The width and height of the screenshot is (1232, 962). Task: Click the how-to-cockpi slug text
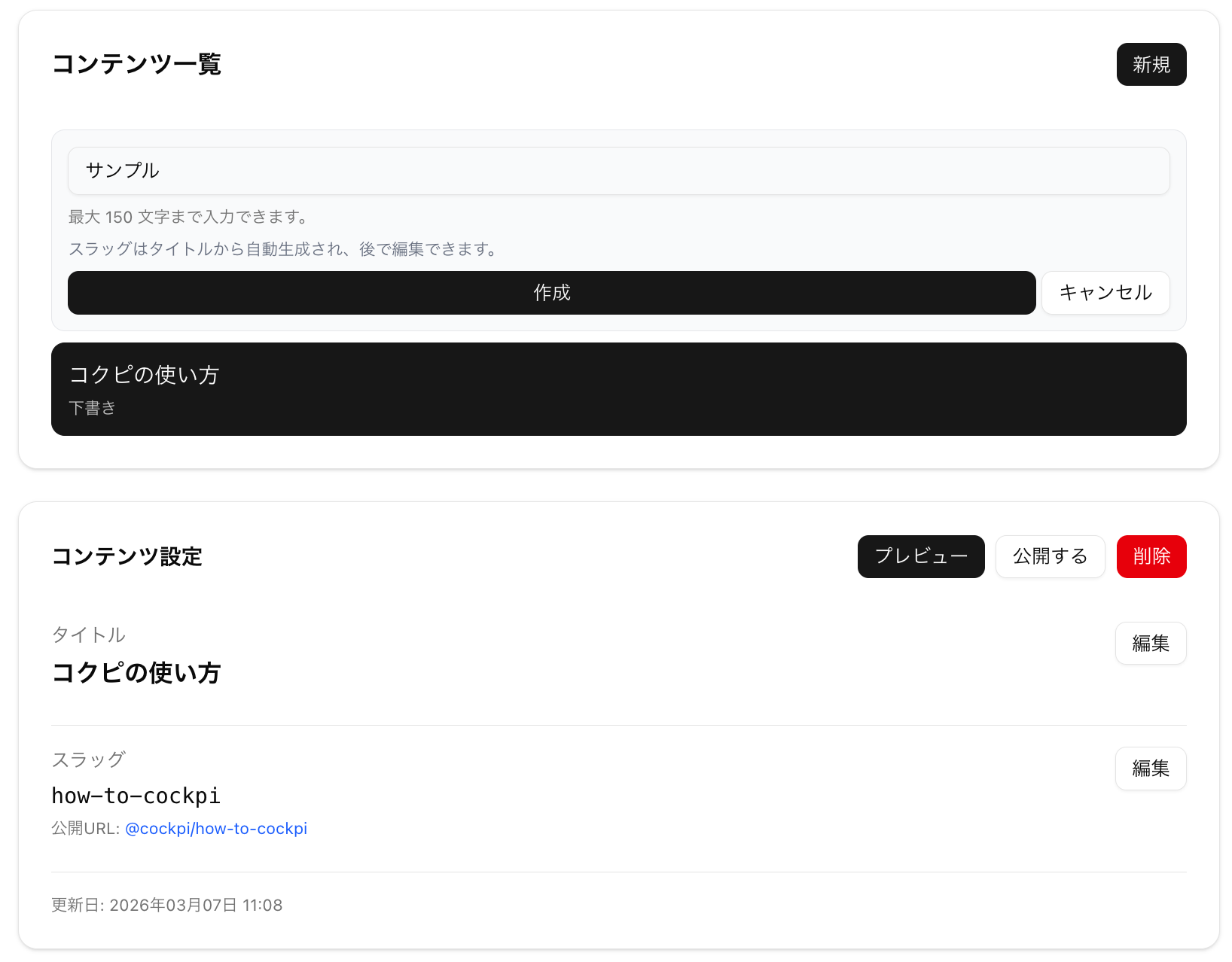coord(136,796)
